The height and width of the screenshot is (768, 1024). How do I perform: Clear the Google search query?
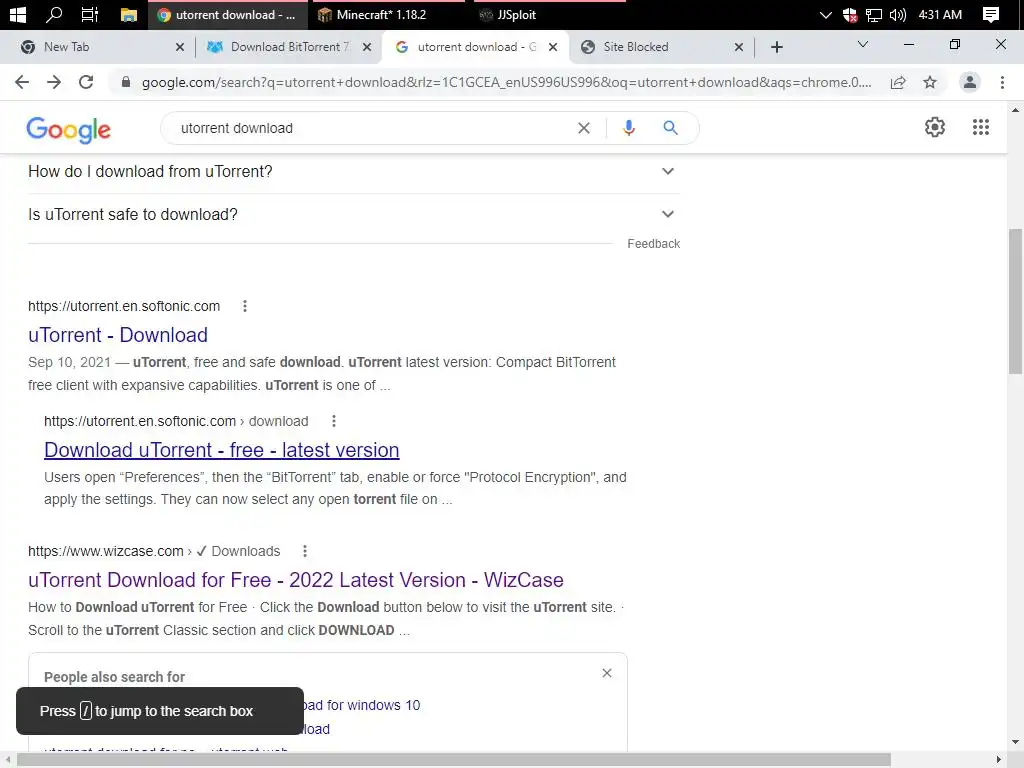584,128
